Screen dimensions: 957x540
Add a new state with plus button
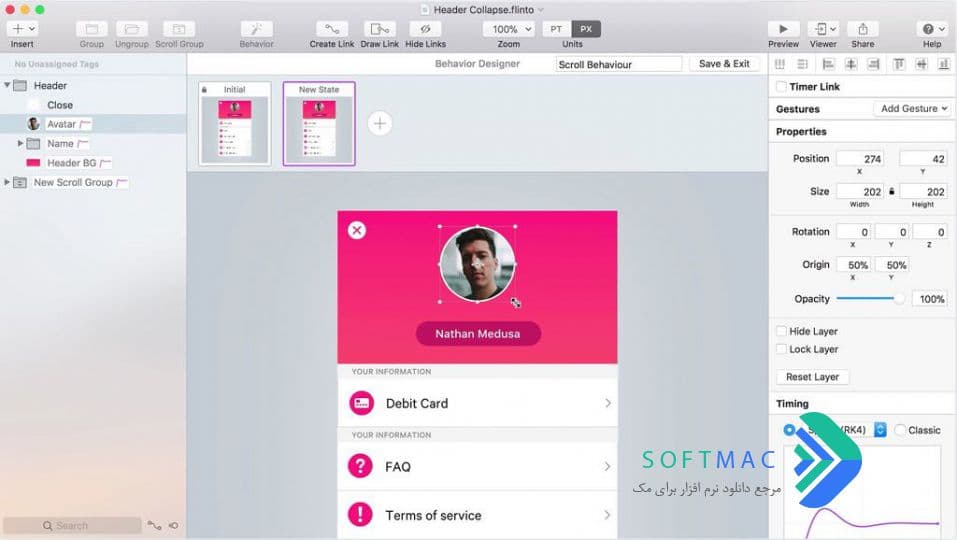coord(380,124)
